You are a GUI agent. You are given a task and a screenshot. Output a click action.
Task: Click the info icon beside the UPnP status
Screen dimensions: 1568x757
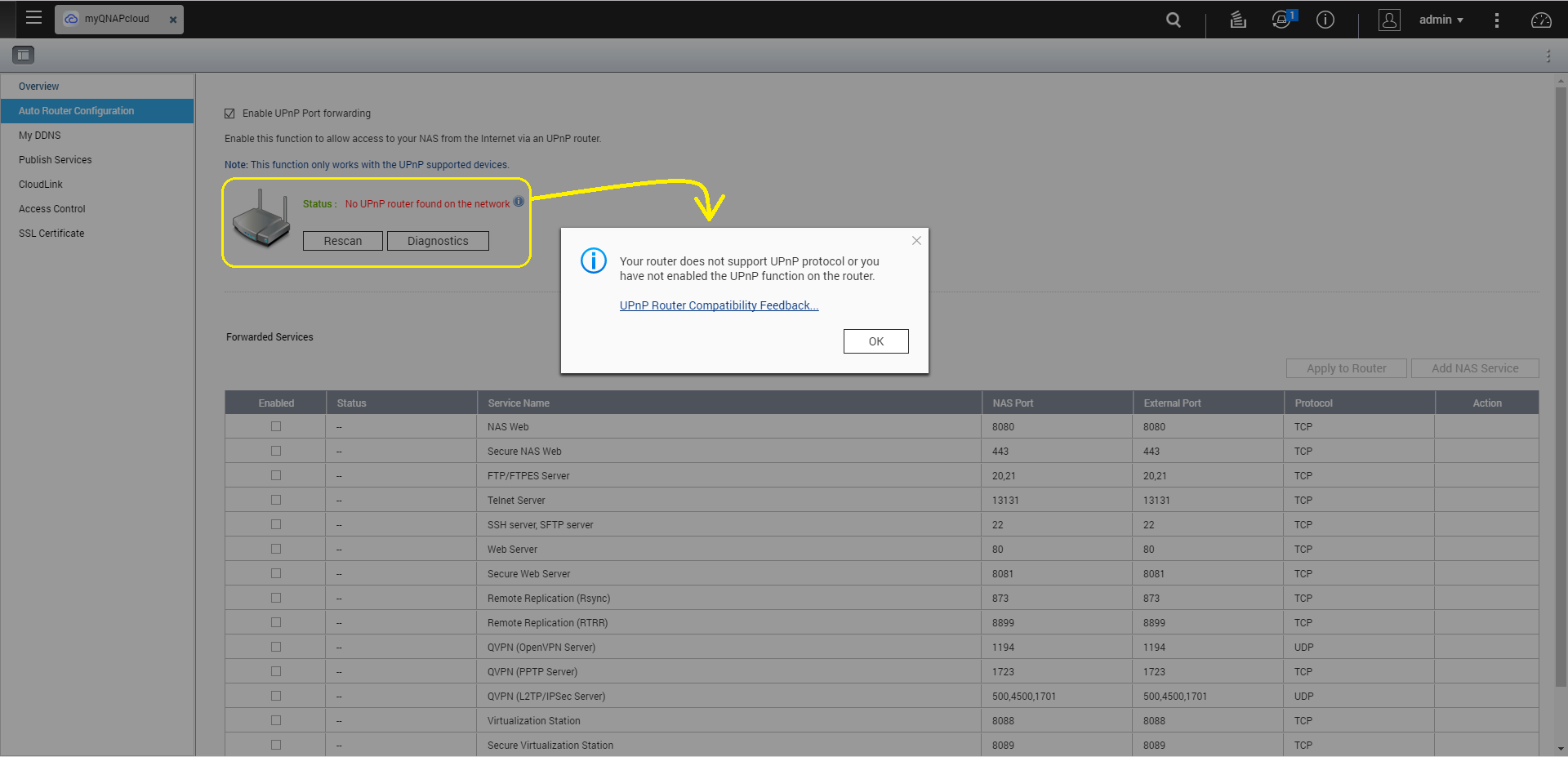[519, 201]
